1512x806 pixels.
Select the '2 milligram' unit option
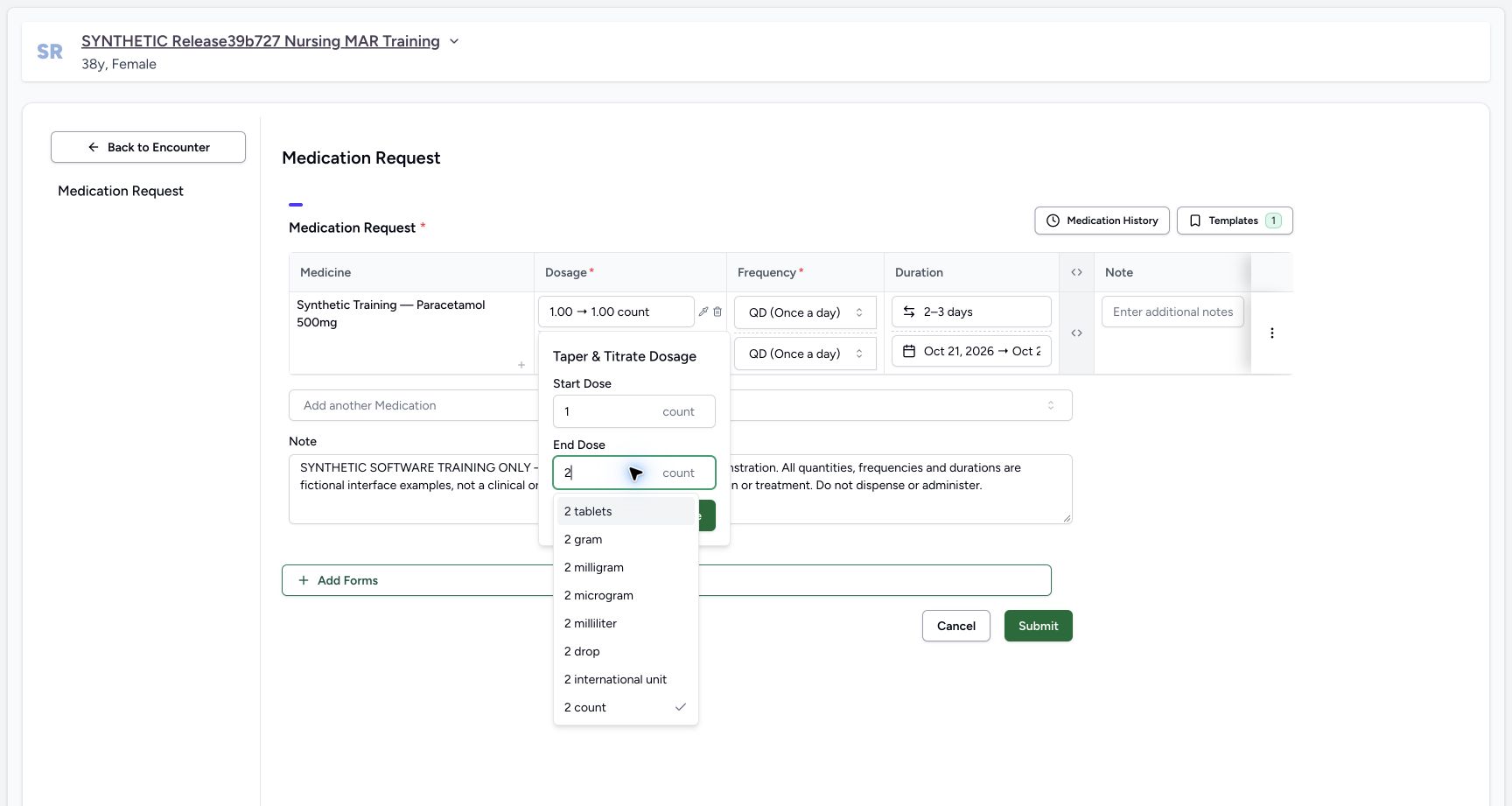tap(626, 567)
